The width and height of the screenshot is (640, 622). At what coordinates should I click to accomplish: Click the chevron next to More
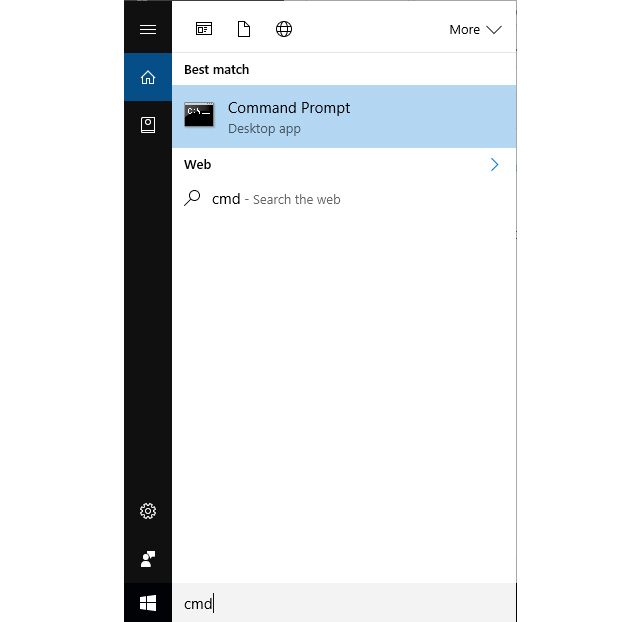494,30
